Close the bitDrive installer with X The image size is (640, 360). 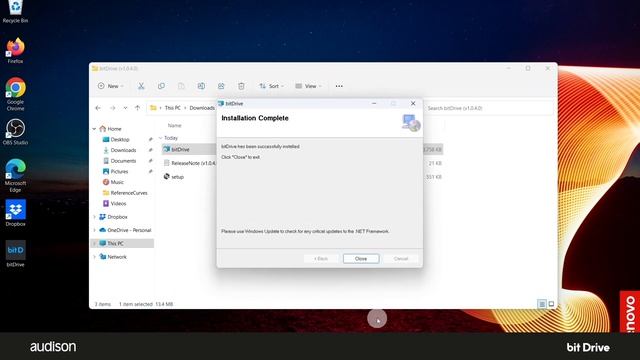click(413, 104)
